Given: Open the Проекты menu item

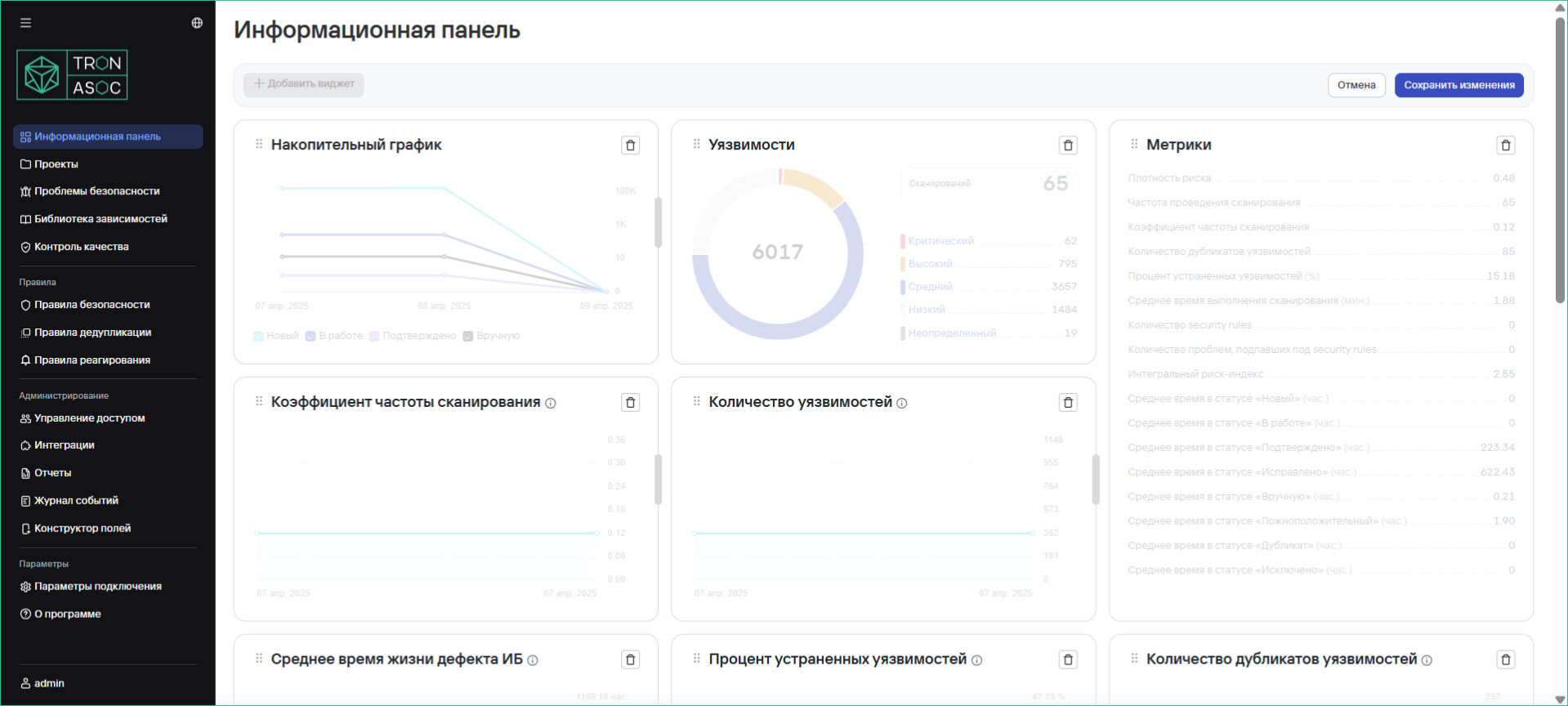Looking at the screenshot, I should (x=56, y=164).
